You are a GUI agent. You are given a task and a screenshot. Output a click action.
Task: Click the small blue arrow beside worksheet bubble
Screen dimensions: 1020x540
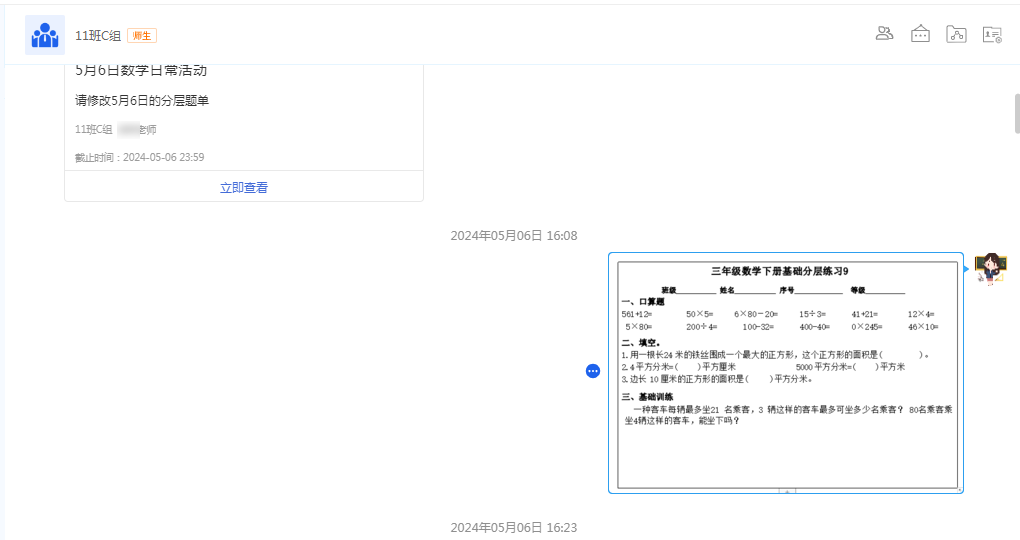[966, 268]
